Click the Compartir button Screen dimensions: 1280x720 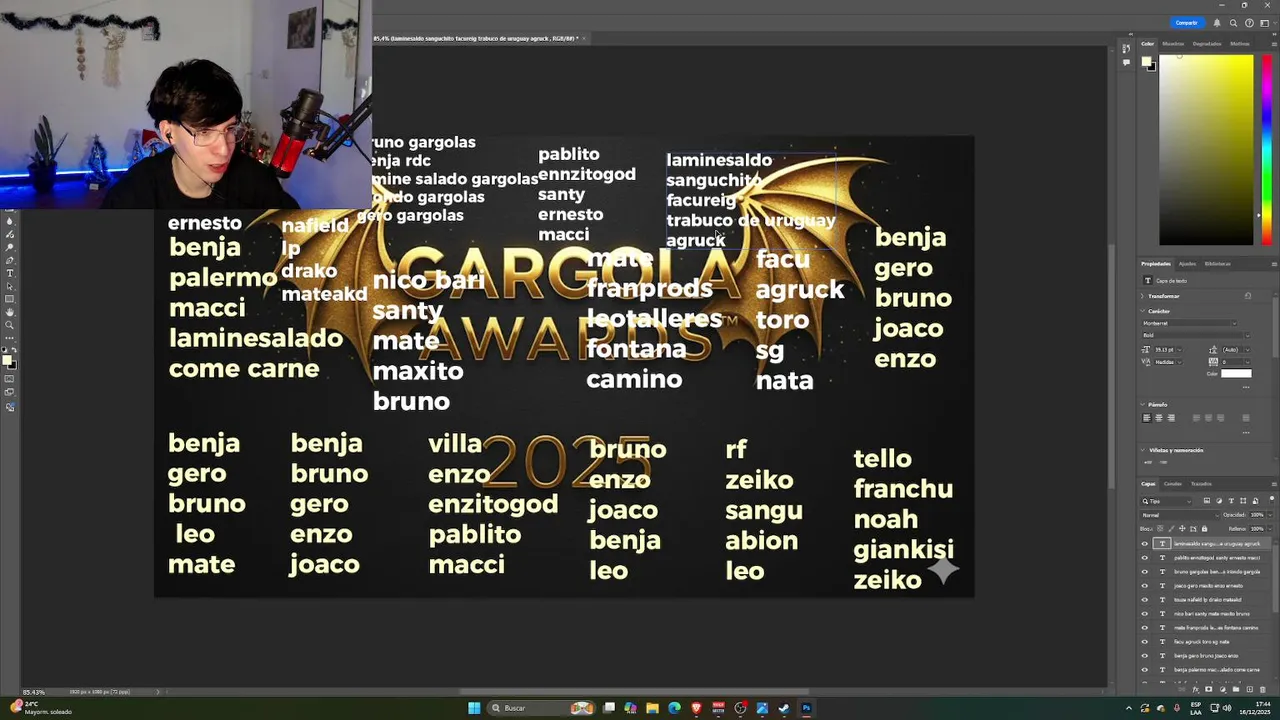(x=1186, y=23)
